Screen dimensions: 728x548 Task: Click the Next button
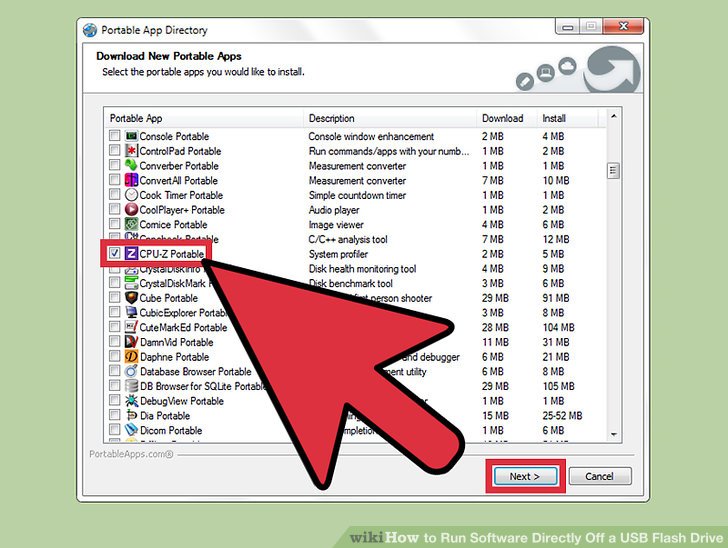coord(525,476)
